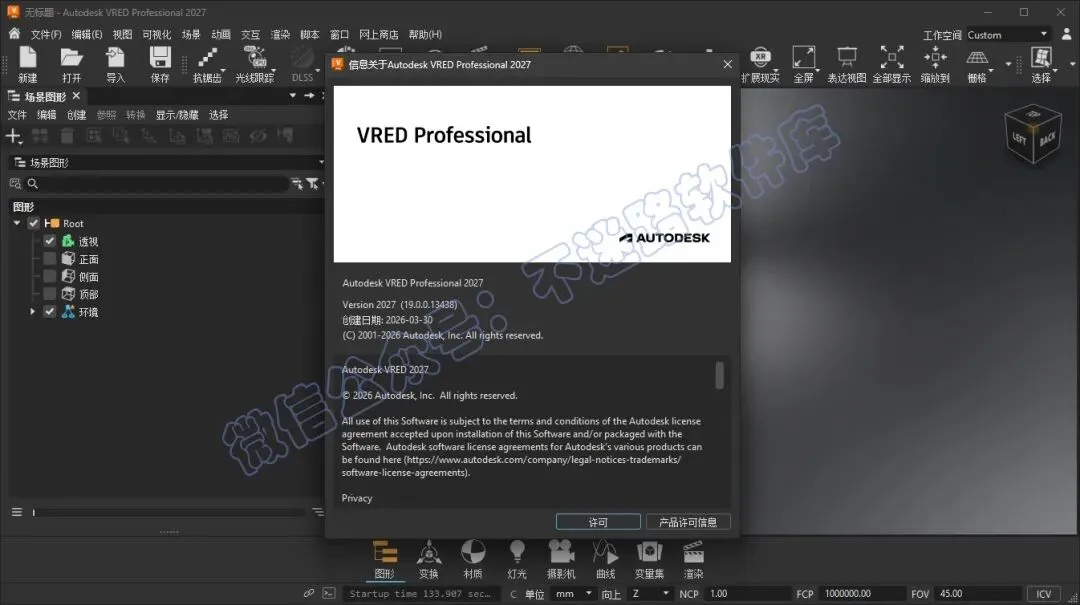1080x605 pixels.
Task: Click the home icon in menu bar
Action: tap(14, 34)
